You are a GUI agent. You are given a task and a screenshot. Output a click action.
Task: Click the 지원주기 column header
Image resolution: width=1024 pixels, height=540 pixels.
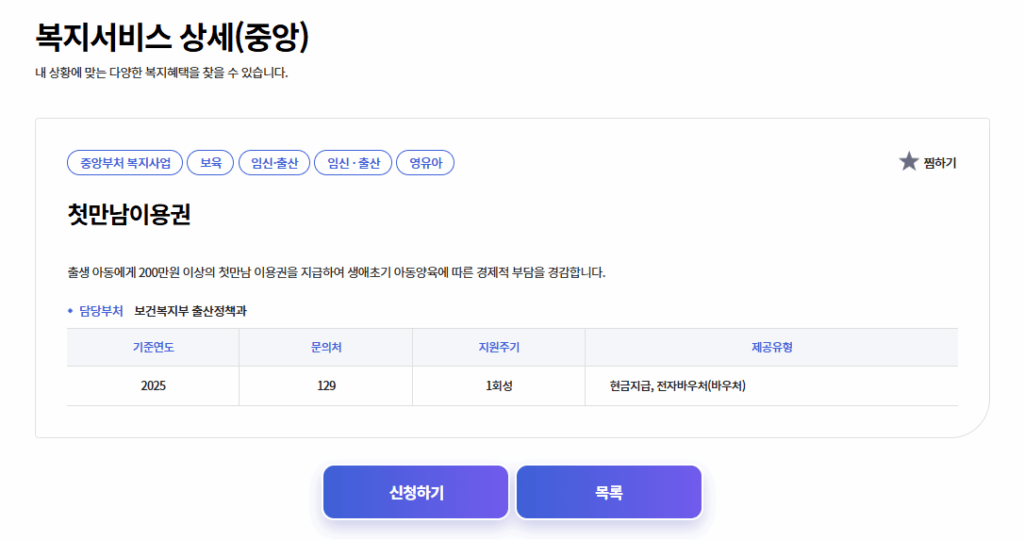pyautogui.click(x=498, y=348)
